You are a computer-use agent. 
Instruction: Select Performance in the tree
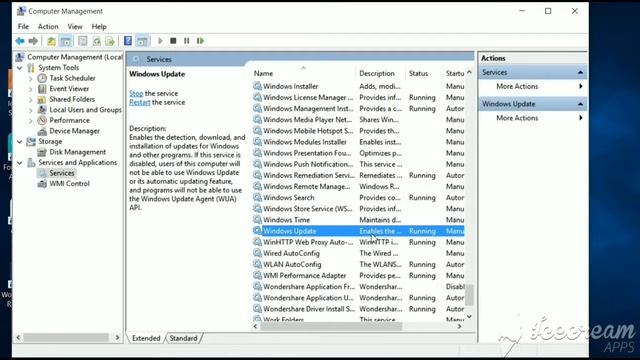tap(69, 120)
